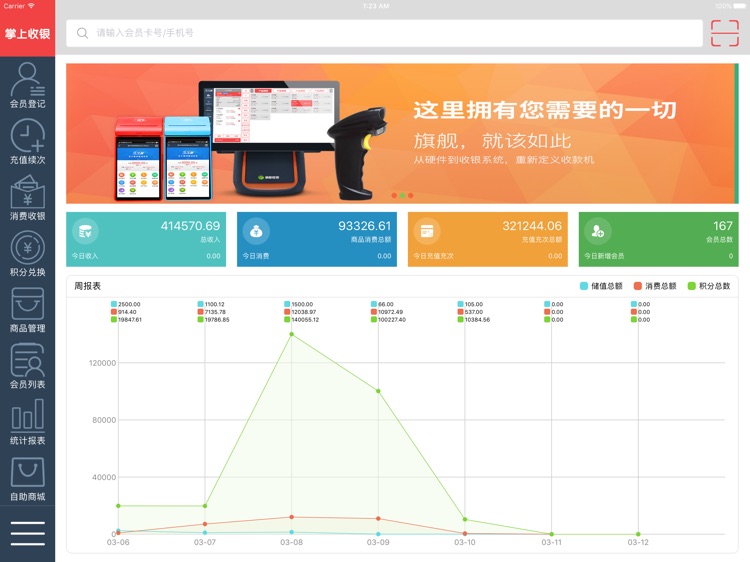Toggle 储值总额 legend series
The width and height of the screenshot is (750, 562).
601,286
